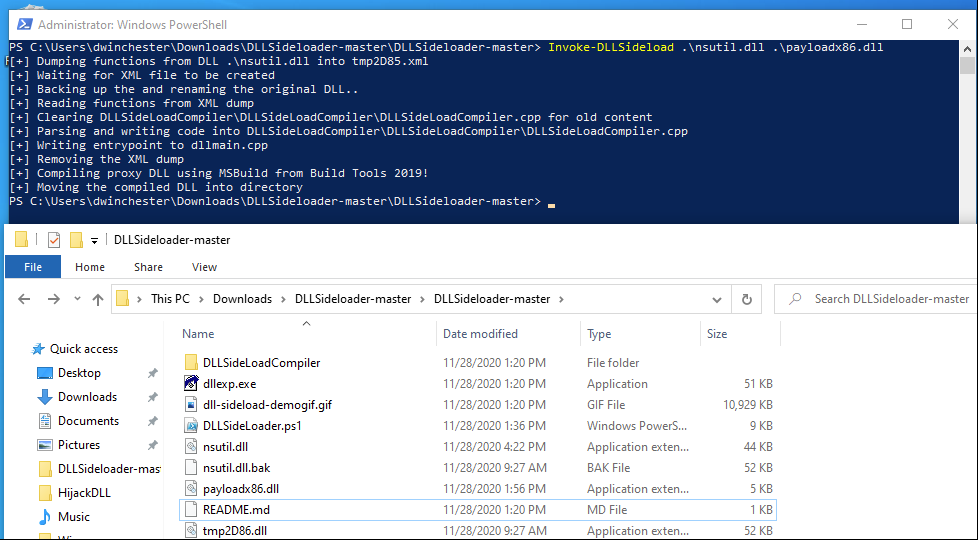This screenshot has height=540, width=978.
Task: Expand chevron after the last breadcrumb segment
Action: (561, 299)
